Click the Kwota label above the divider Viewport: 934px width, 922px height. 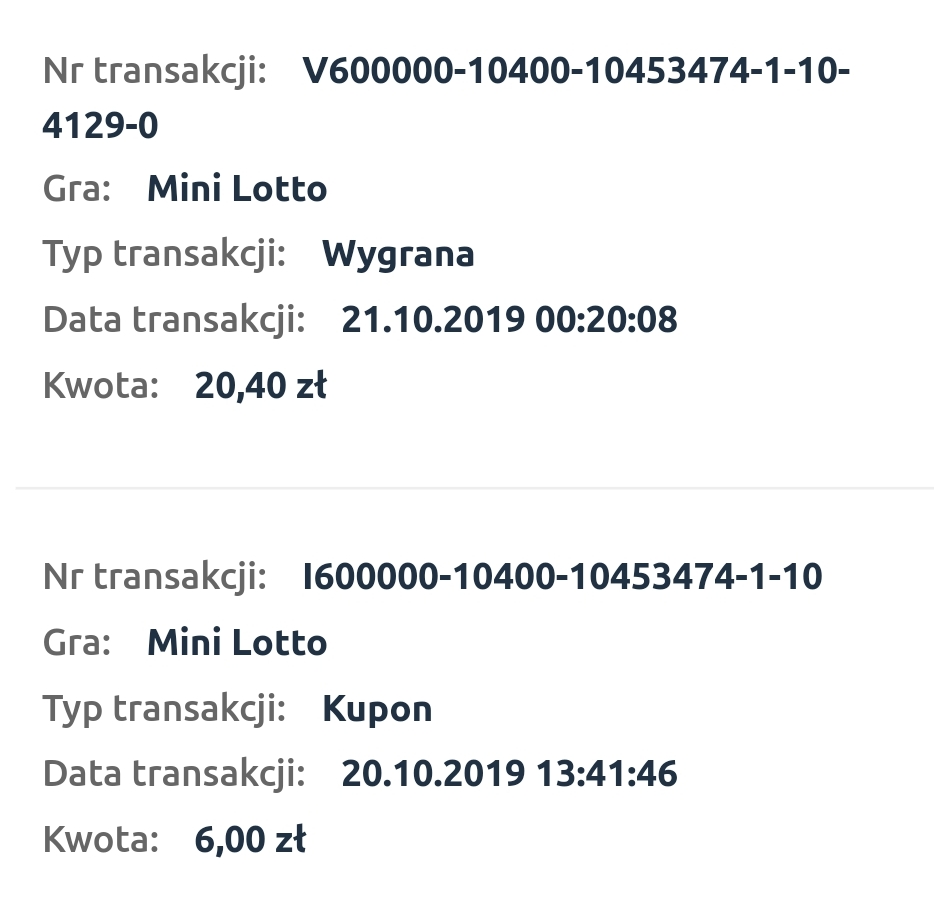tap(101, 386)
